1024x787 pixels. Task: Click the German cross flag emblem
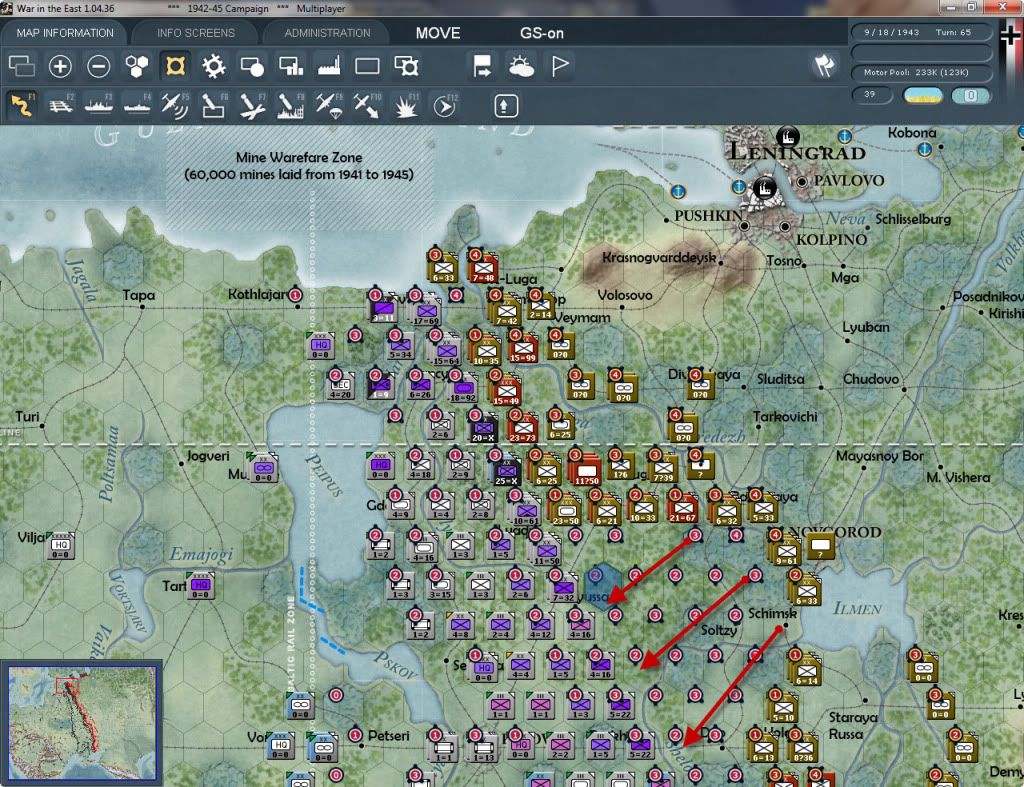(1010, 37)
